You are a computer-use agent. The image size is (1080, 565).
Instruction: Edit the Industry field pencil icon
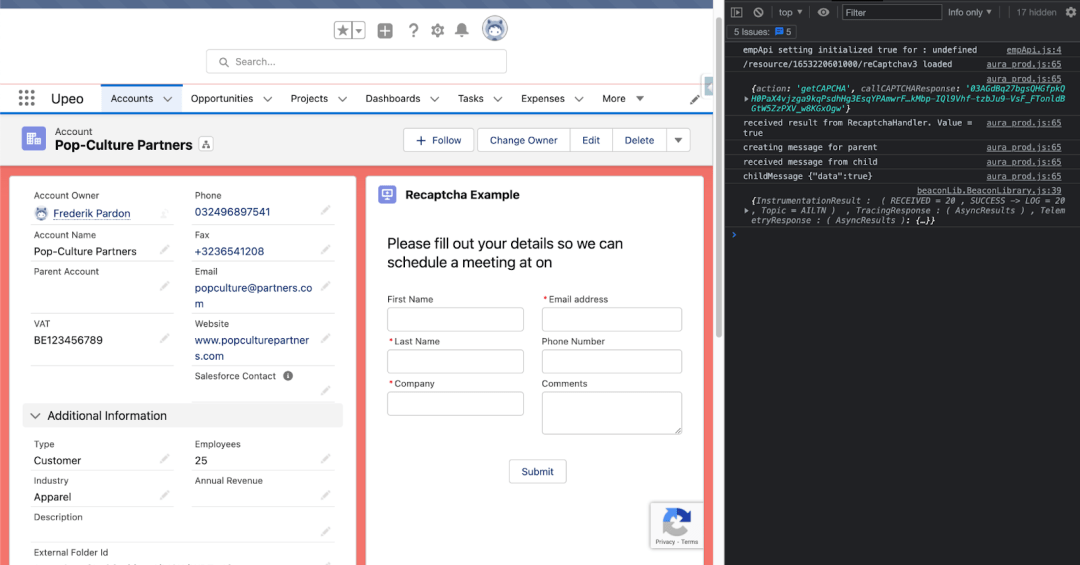click(x=165, y=495)
